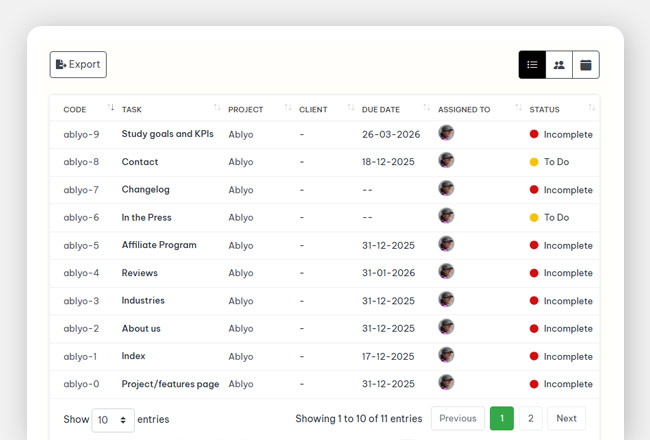Open the Contact task
650x440 pixels.
[140, 162]
